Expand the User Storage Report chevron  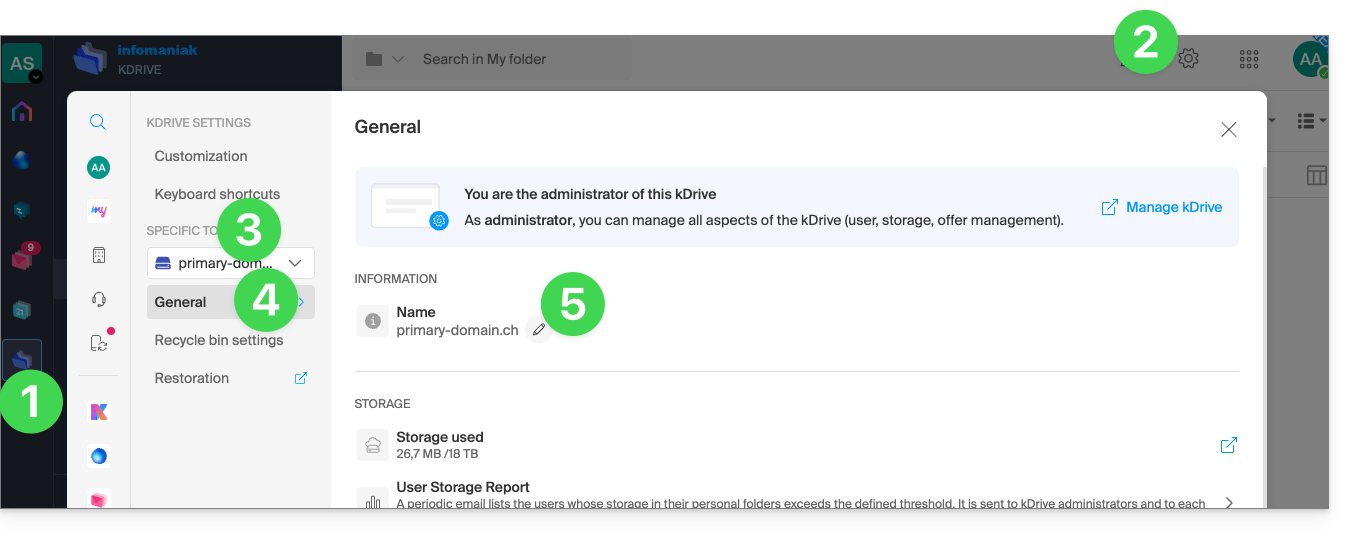pyautogui.click(x=1229, y=502)
